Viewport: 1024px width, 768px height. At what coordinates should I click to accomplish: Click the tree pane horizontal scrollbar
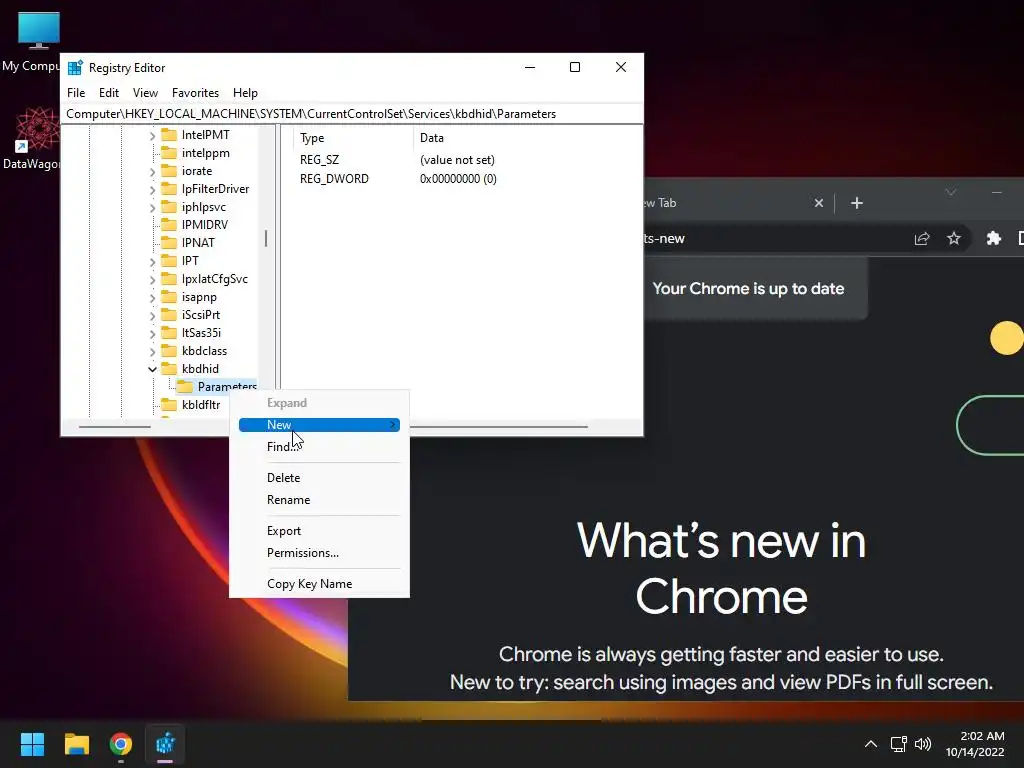(x=114, y=426)
